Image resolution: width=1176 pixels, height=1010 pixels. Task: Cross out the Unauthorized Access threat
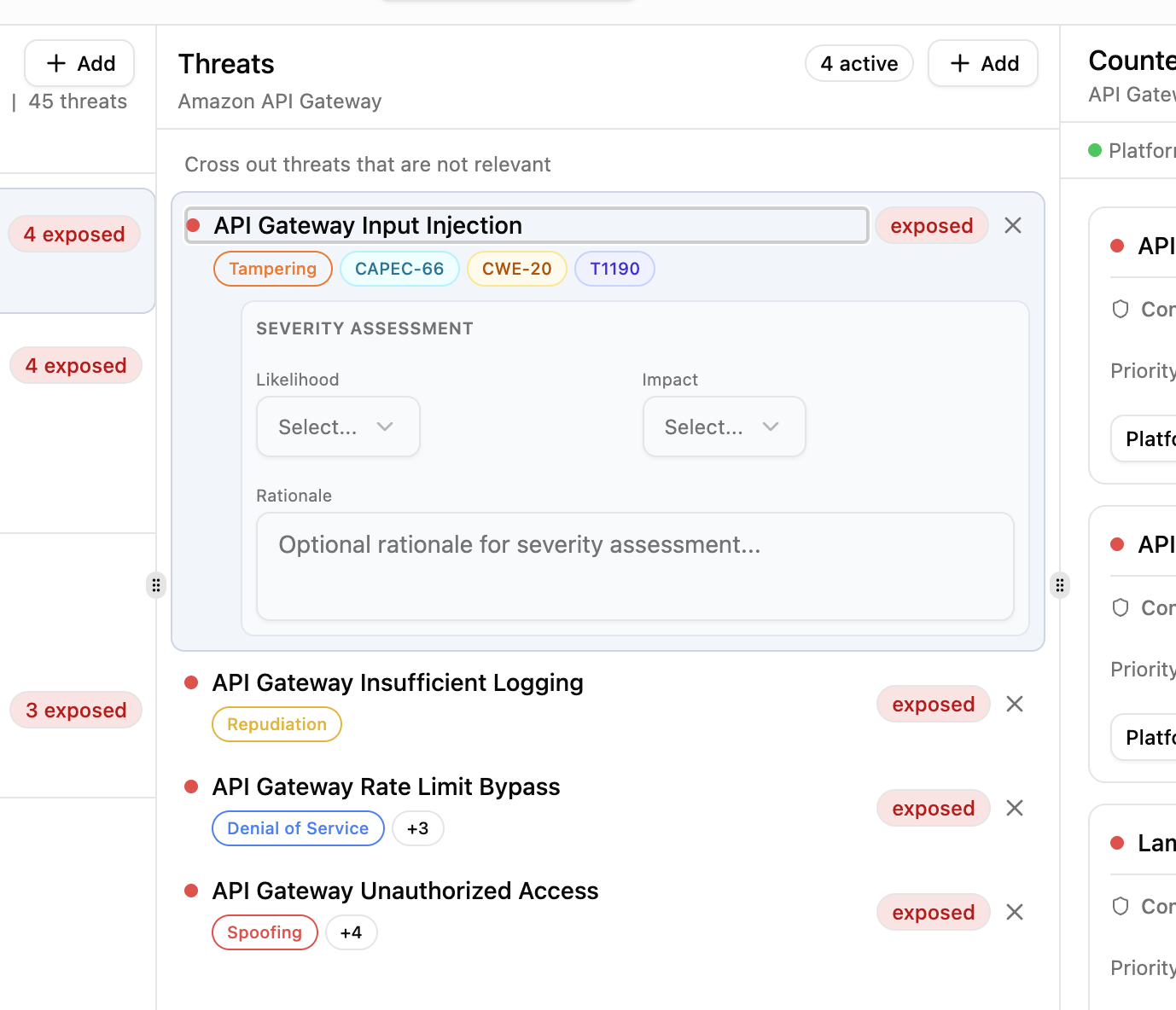coord(1015,912)
